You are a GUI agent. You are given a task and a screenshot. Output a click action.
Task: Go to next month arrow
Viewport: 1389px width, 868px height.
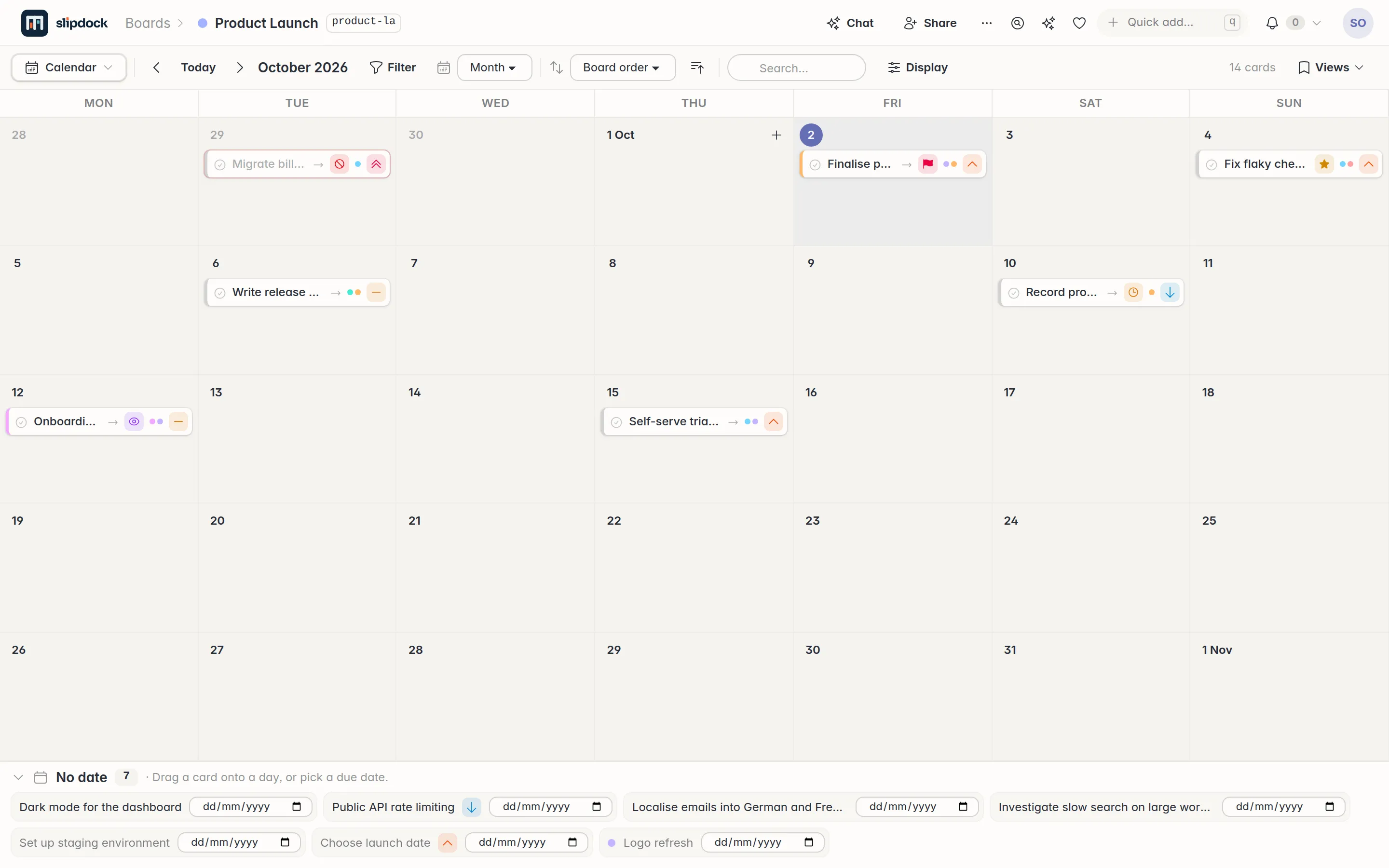(x=240, y=68)
